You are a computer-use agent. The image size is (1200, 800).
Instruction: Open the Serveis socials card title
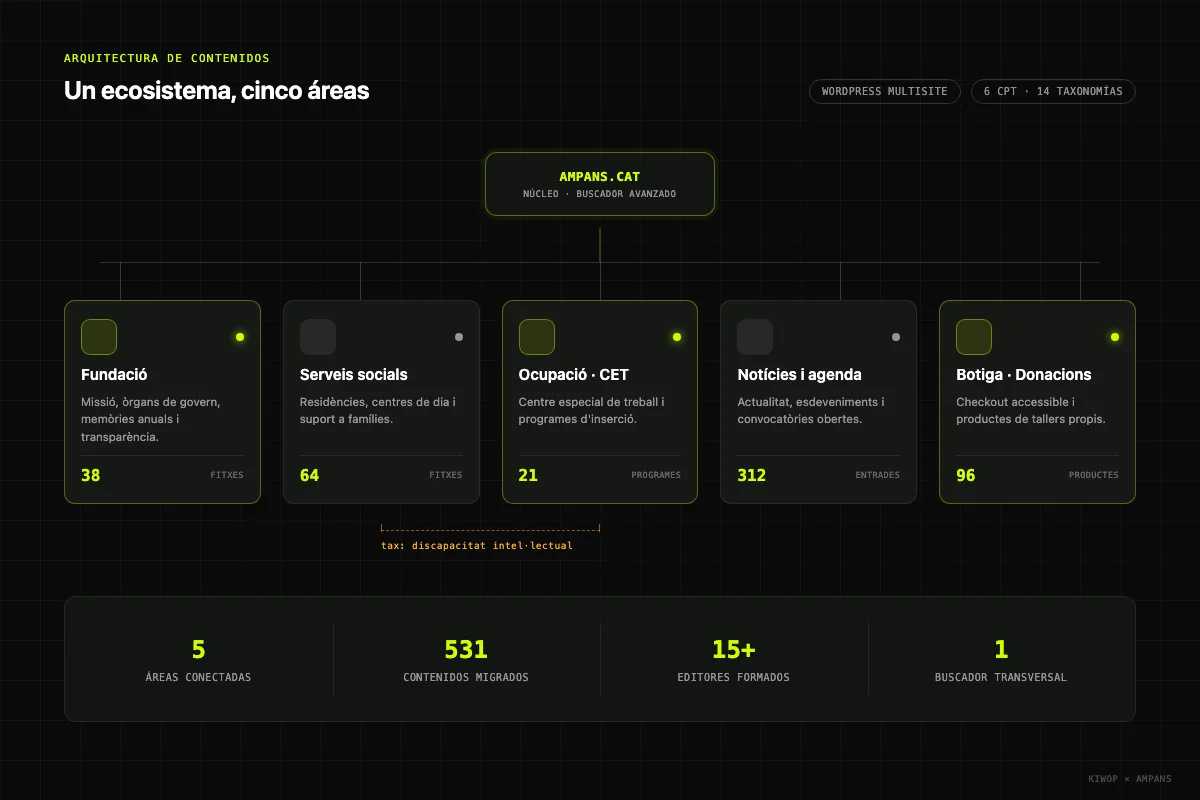click(354, 375)
